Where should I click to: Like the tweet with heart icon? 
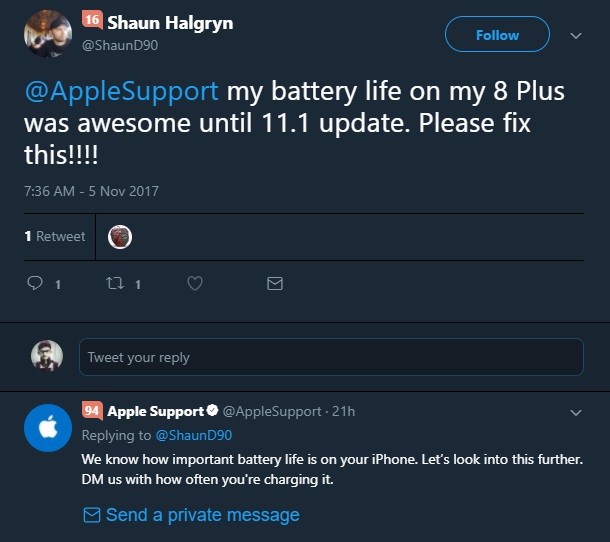(195, 284)
